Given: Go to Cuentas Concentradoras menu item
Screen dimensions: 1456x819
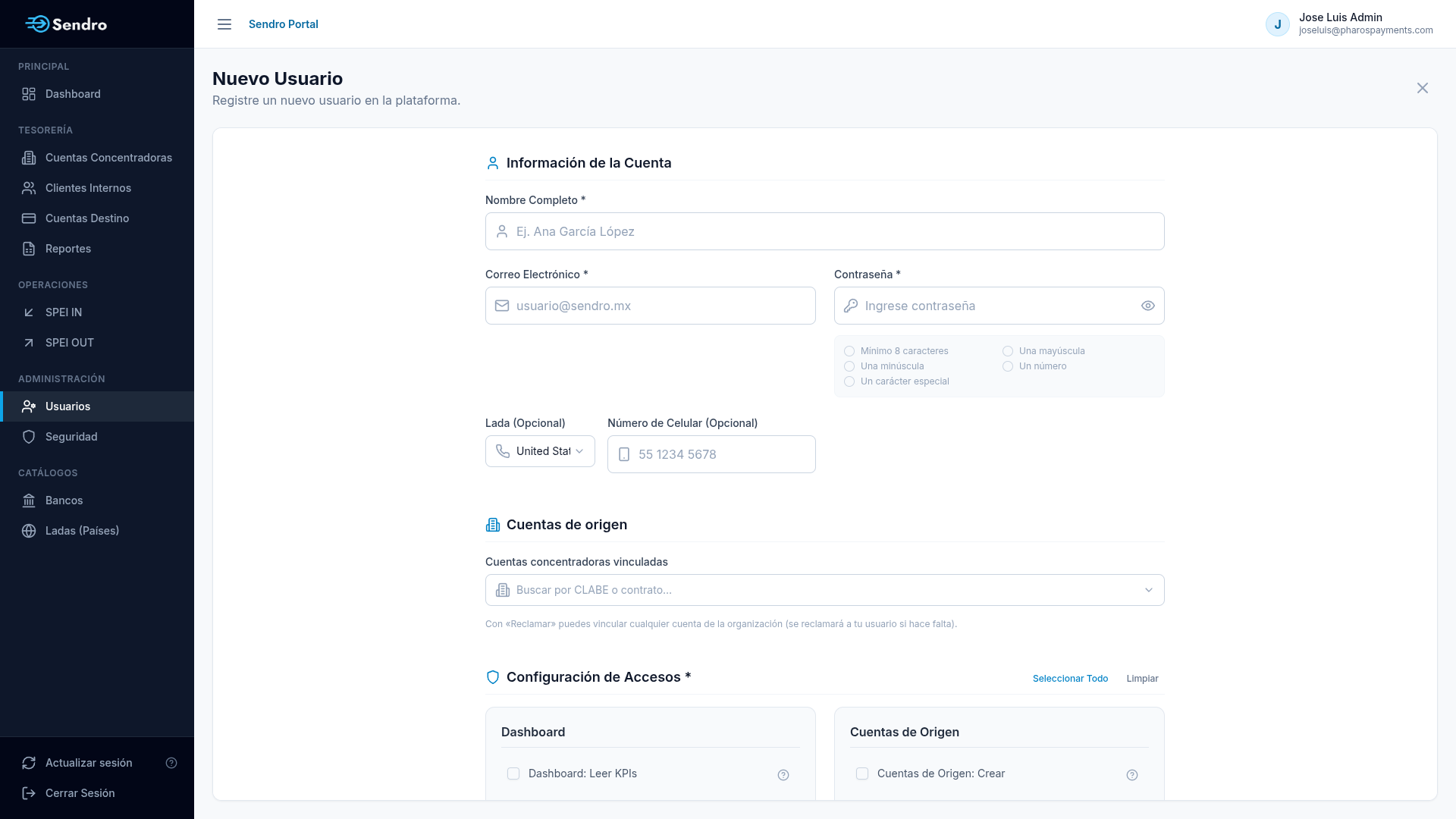Looking at the screenshot, I should 97,158.
